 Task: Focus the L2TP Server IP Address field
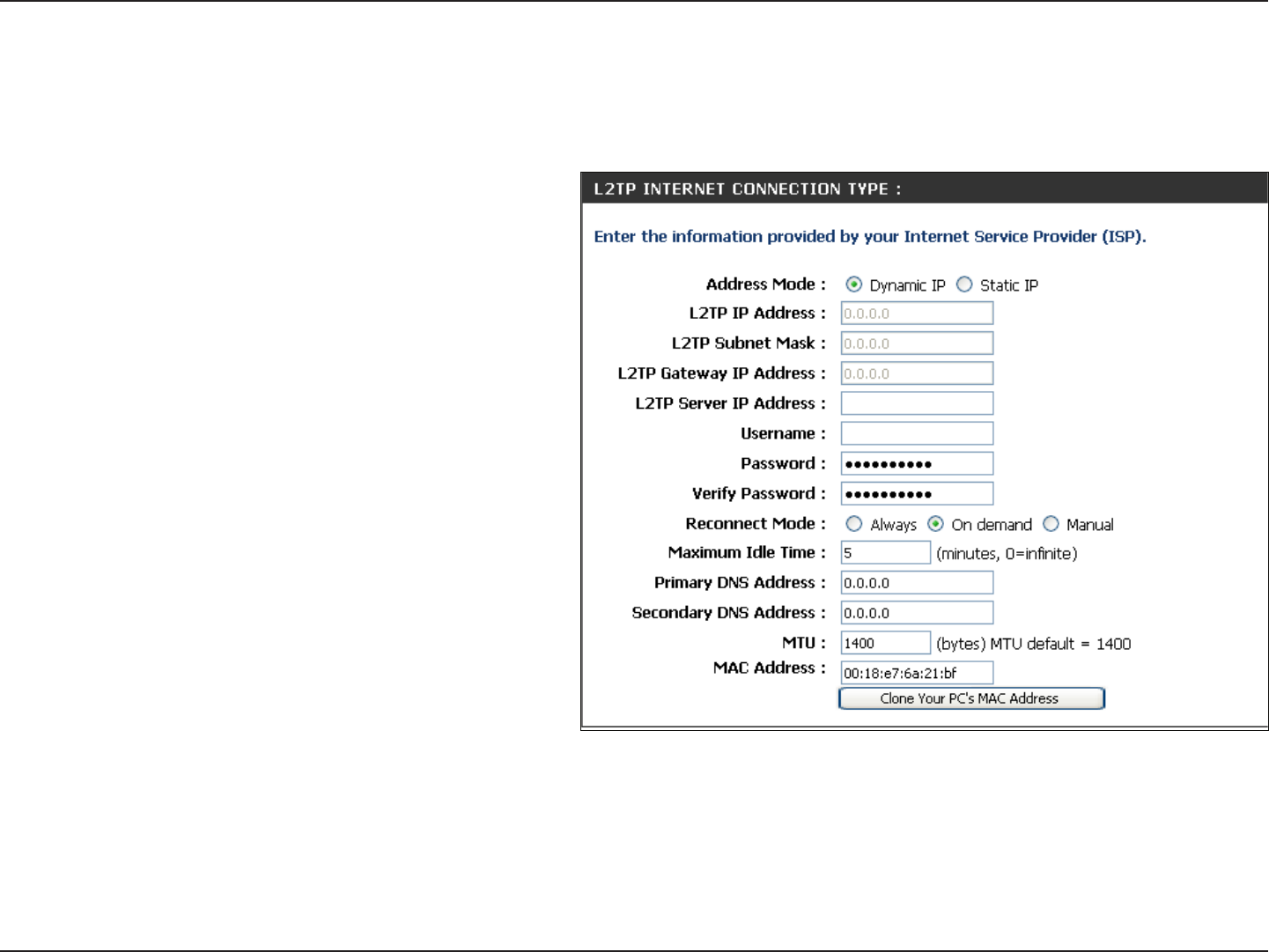(x=917, y=403)
